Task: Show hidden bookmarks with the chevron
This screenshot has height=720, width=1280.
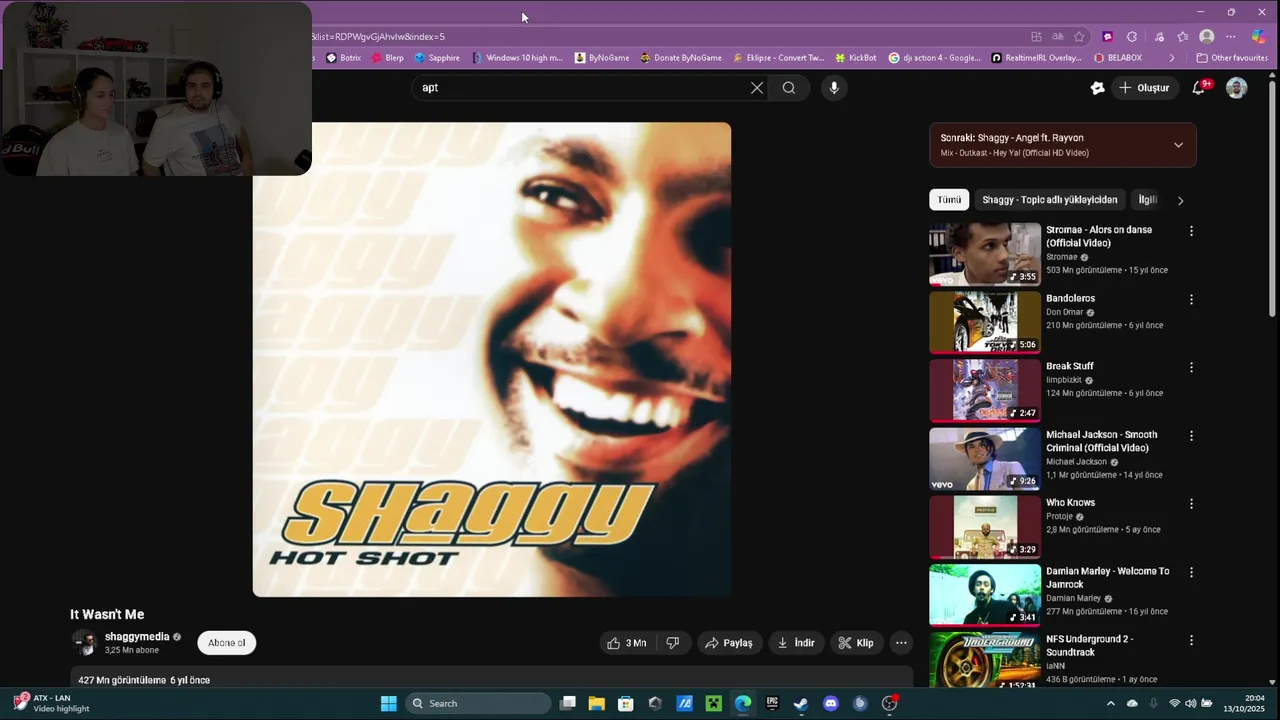Action: (1172, 58)
